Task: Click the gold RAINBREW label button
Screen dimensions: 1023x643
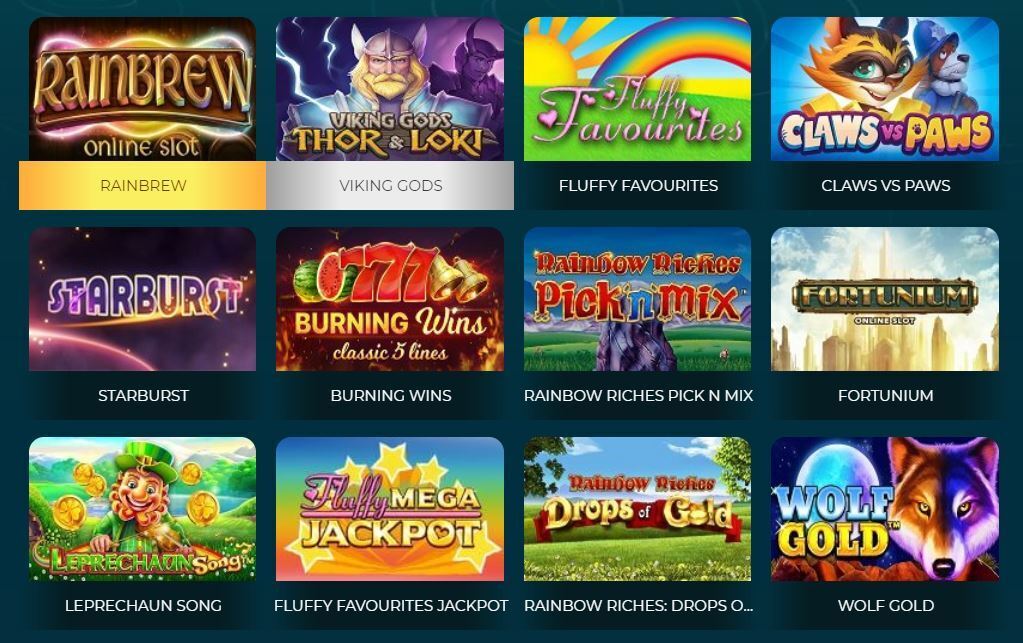Action: (x=142, y=185)
